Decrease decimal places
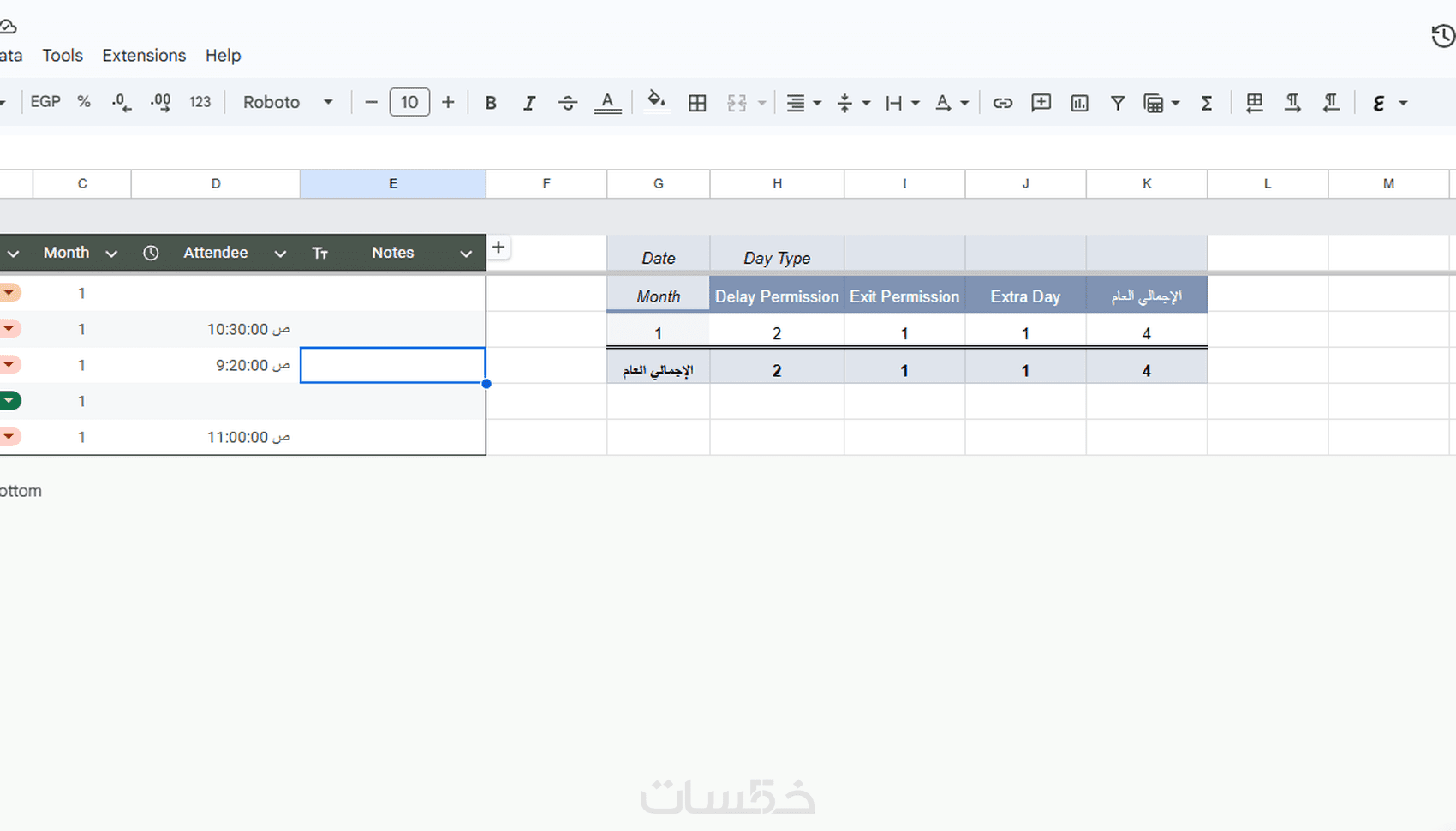This screenshot has width=1456, height=831. click(x=122, y=103)
